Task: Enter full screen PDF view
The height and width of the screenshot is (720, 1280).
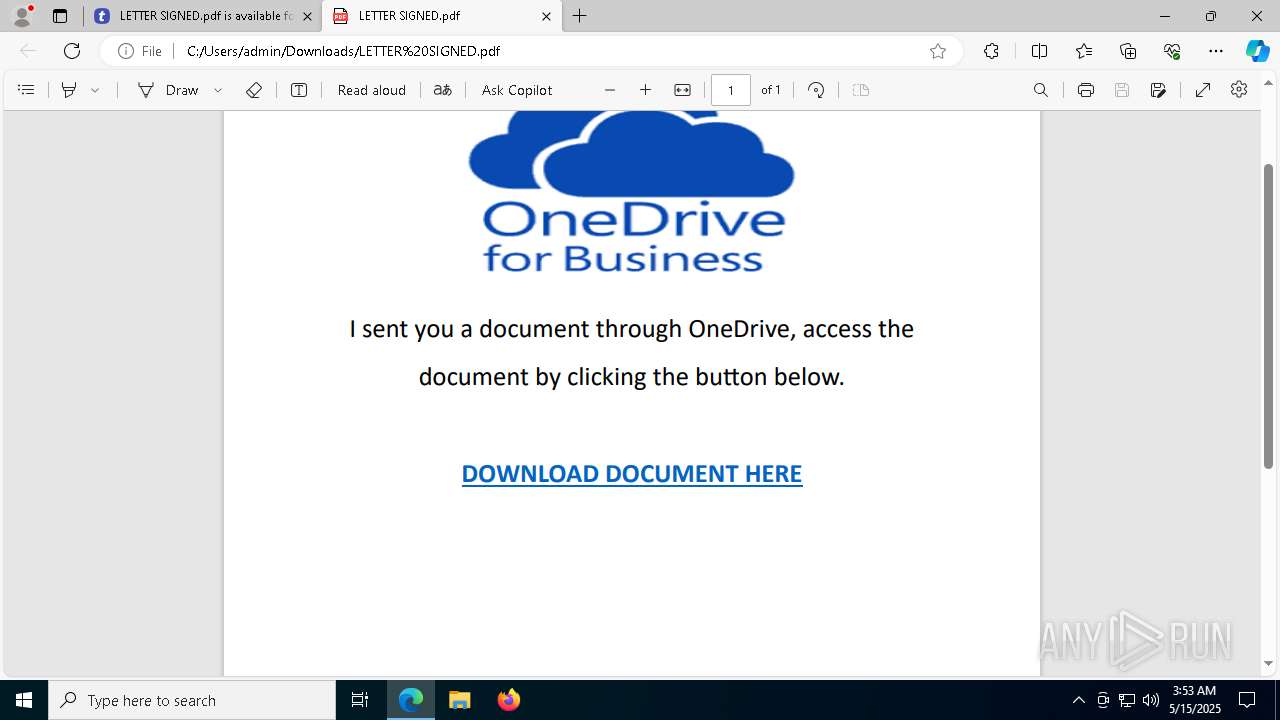Action: (x=1203, y=90)
